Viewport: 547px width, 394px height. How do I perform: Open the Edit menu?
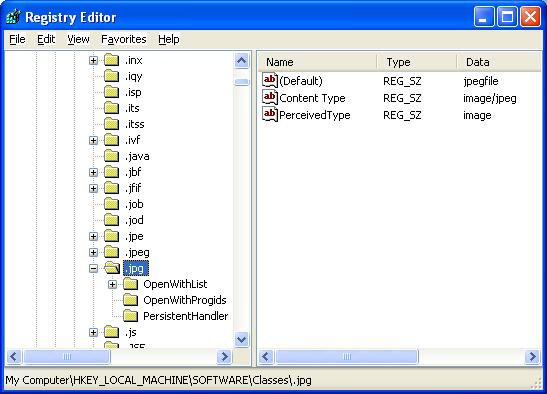coord(46,39)
